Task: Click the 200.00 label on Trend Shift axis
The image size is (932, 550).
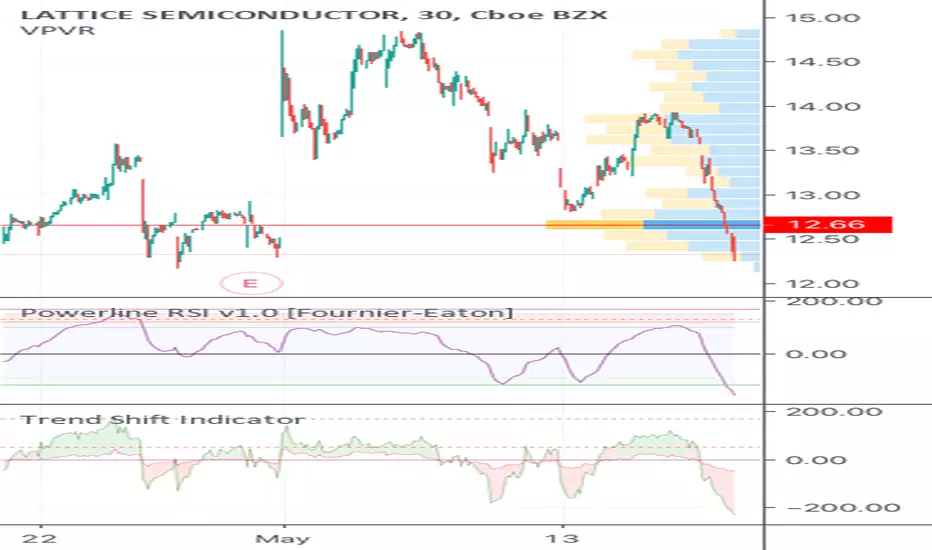Action: 835,412
